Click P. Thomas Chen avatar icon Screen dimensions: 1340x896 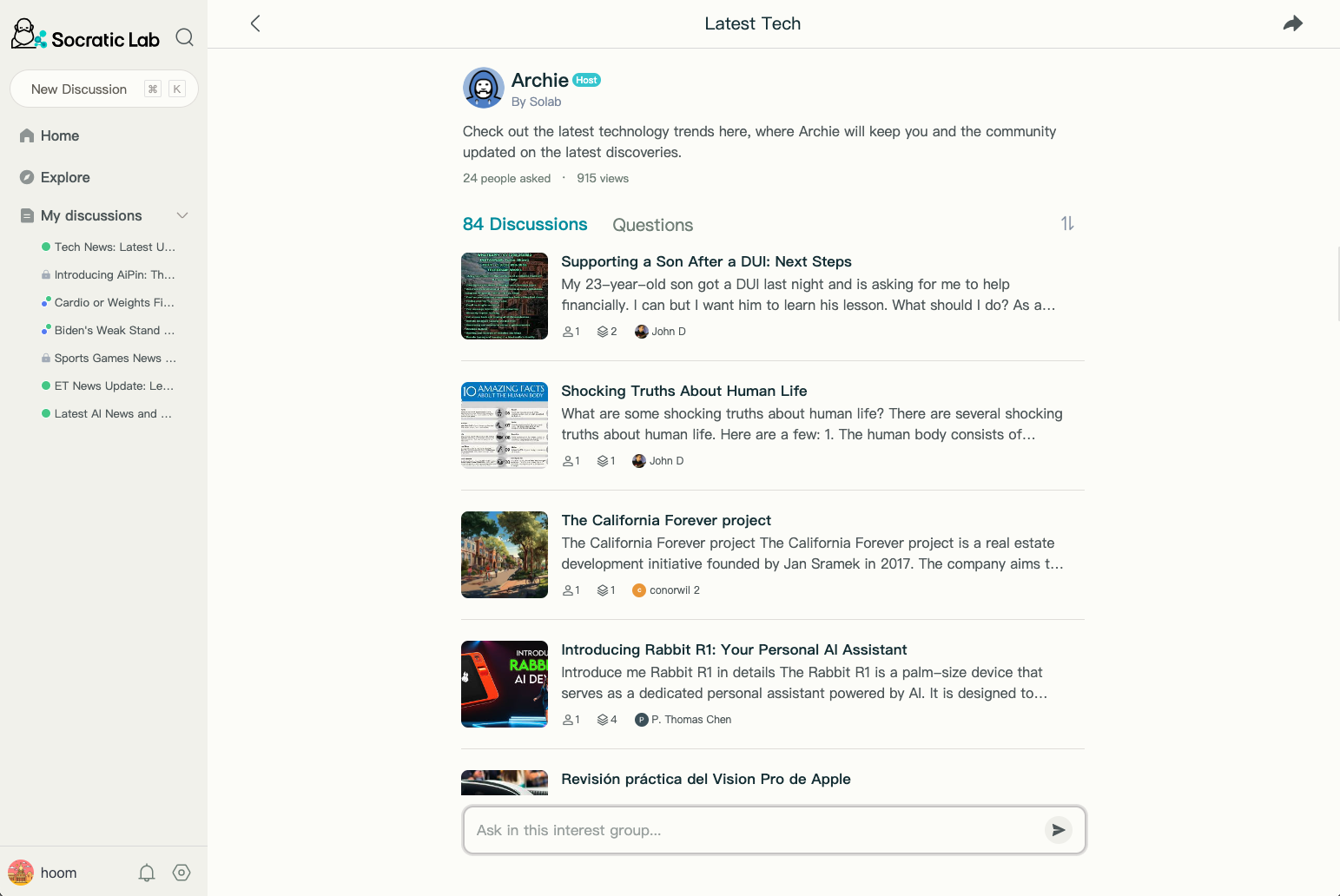[x=642, y=720]
